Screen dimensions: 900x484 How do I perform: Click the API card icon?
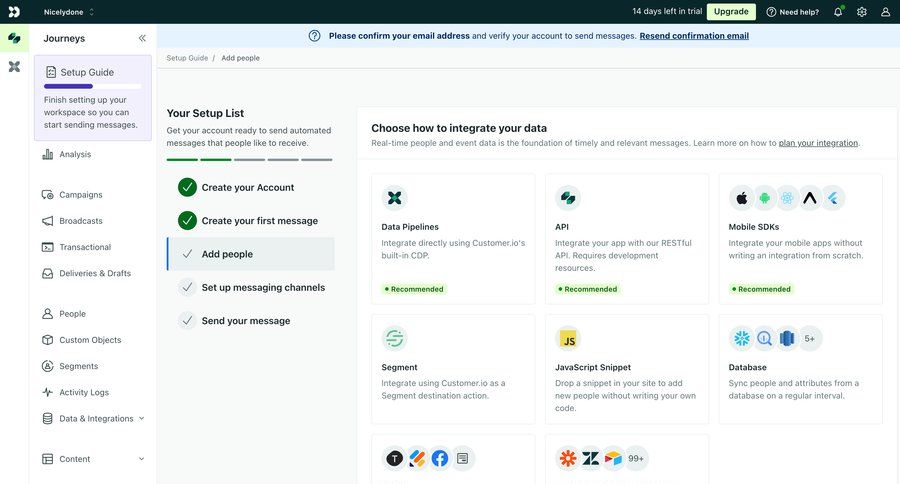[568, 198]
